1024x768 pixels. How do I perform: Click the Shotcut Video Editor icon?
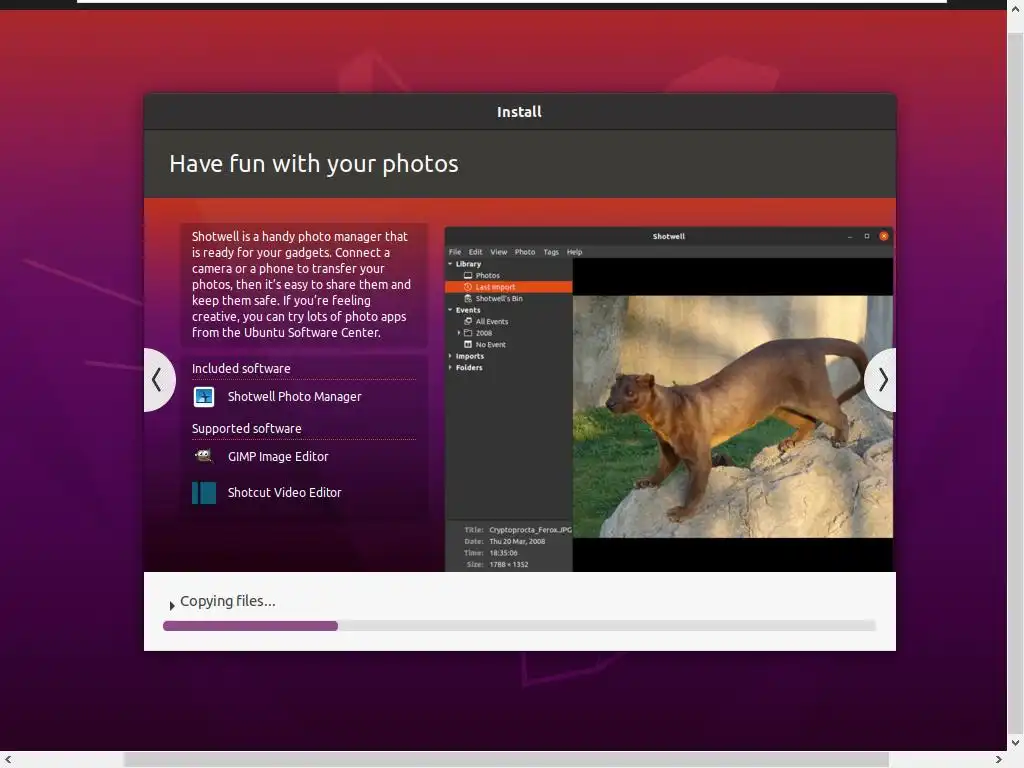(x=204, y=492)
